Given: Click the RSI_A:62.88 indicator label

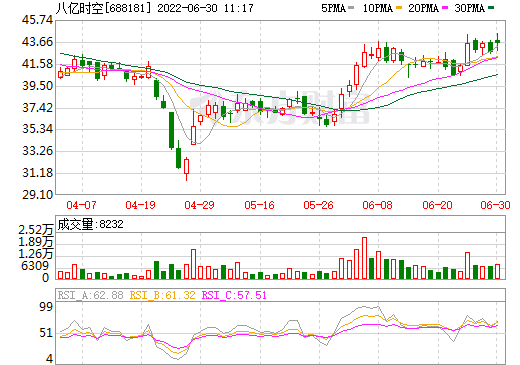Looking at the screenshot, I should coord(90,295).
